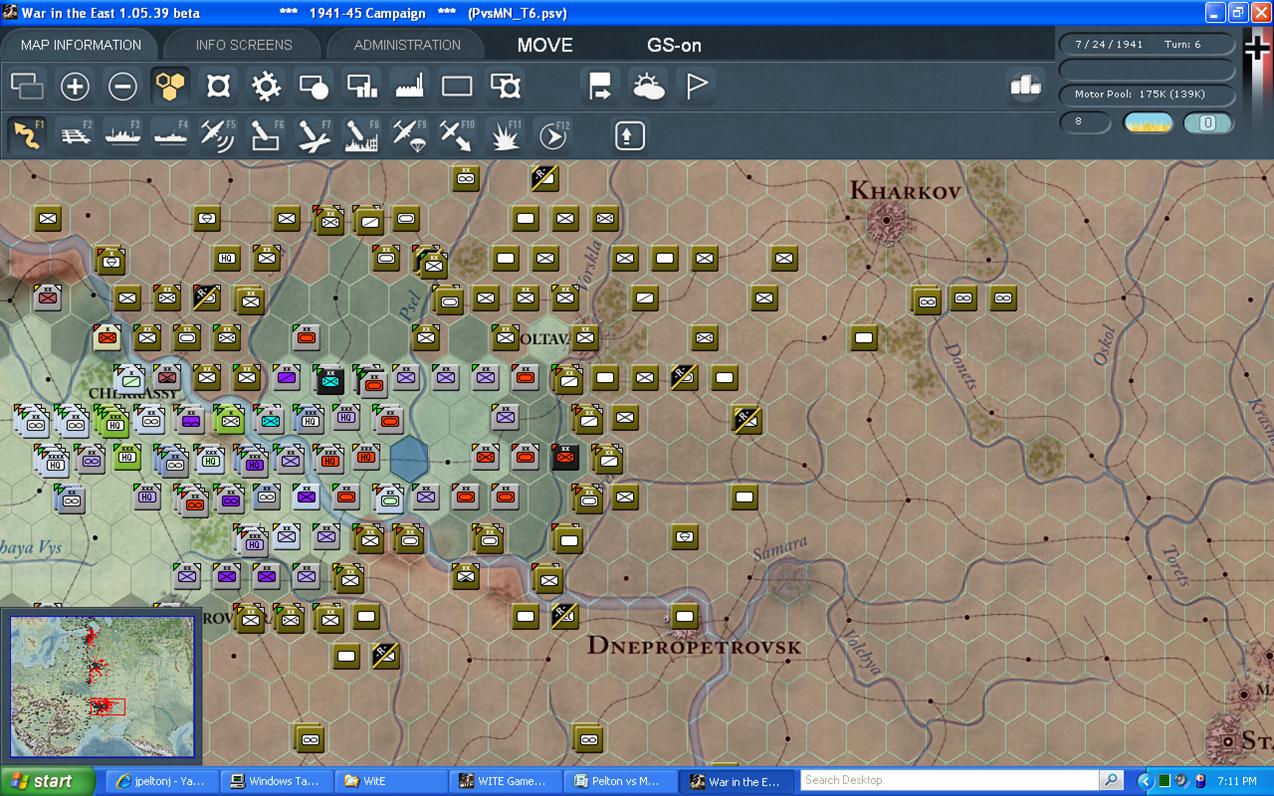Screen dimensions: 1274x796
Task: Click the upload arrow box icon
Action: coord(629,135)
